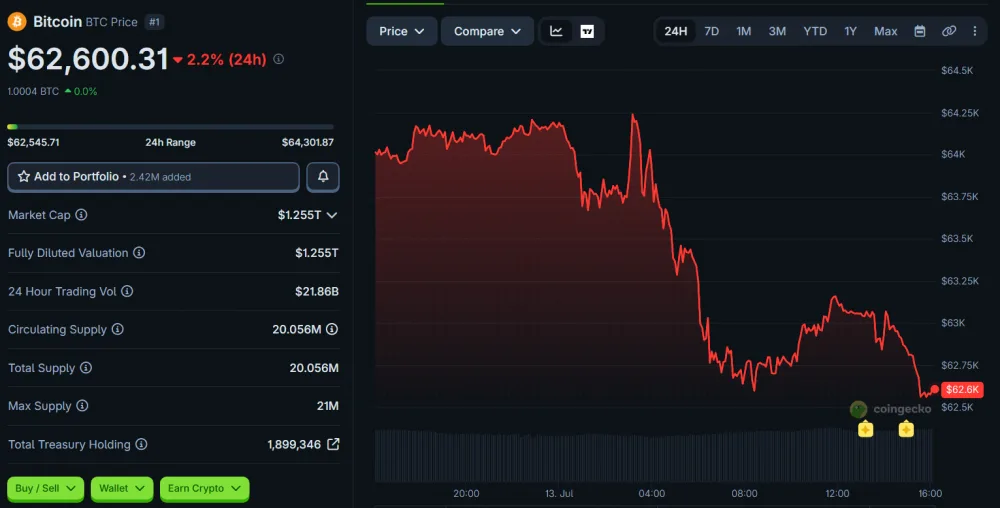Open the external link icon next to 1,899,346
This screenshot has width=1000, height=508.
pyautogui.click(x=333, y=444)
